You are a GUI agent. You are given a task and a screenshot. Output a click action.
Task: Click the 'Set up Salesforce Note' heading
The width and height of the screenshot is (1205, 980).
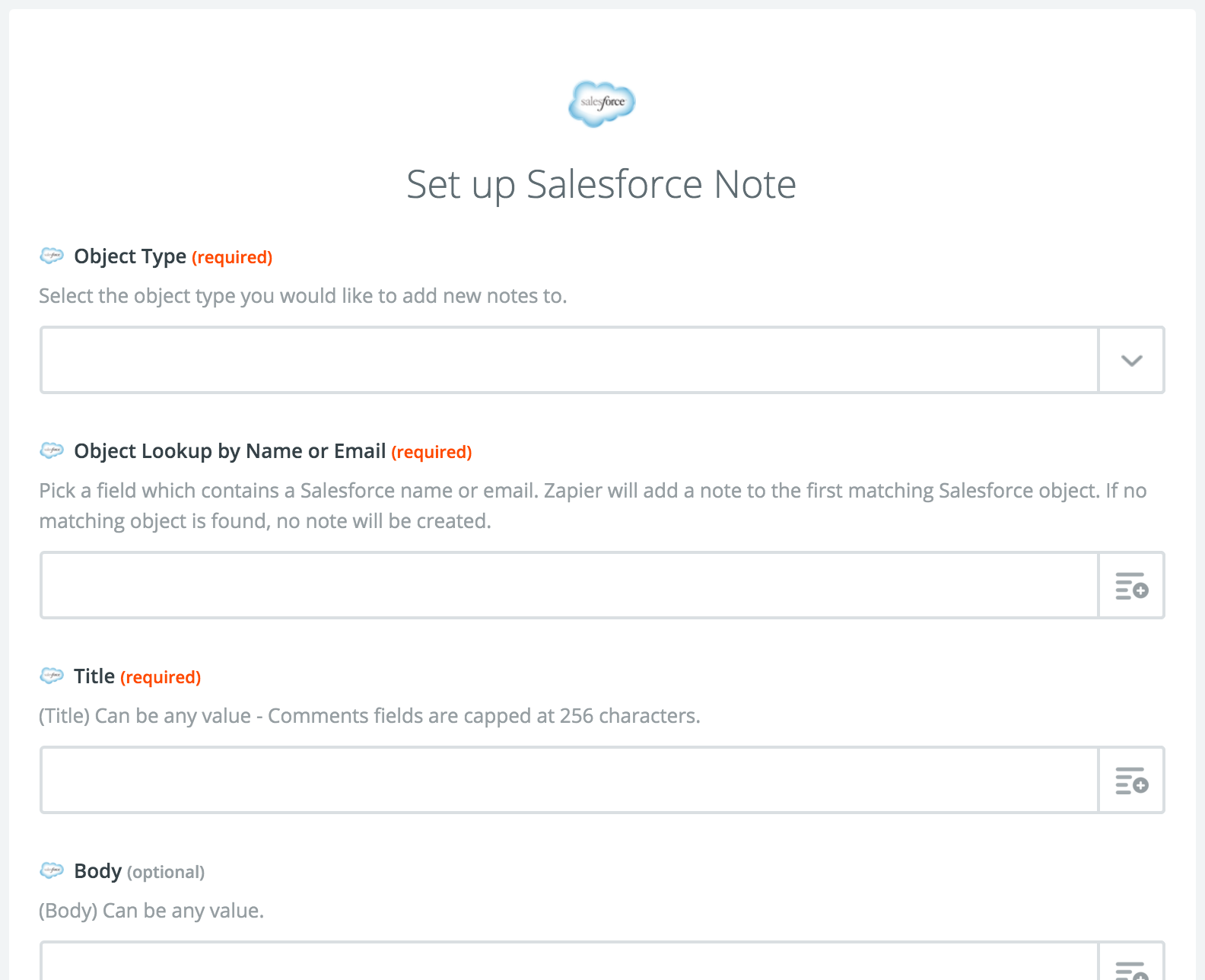pos(601,185)
